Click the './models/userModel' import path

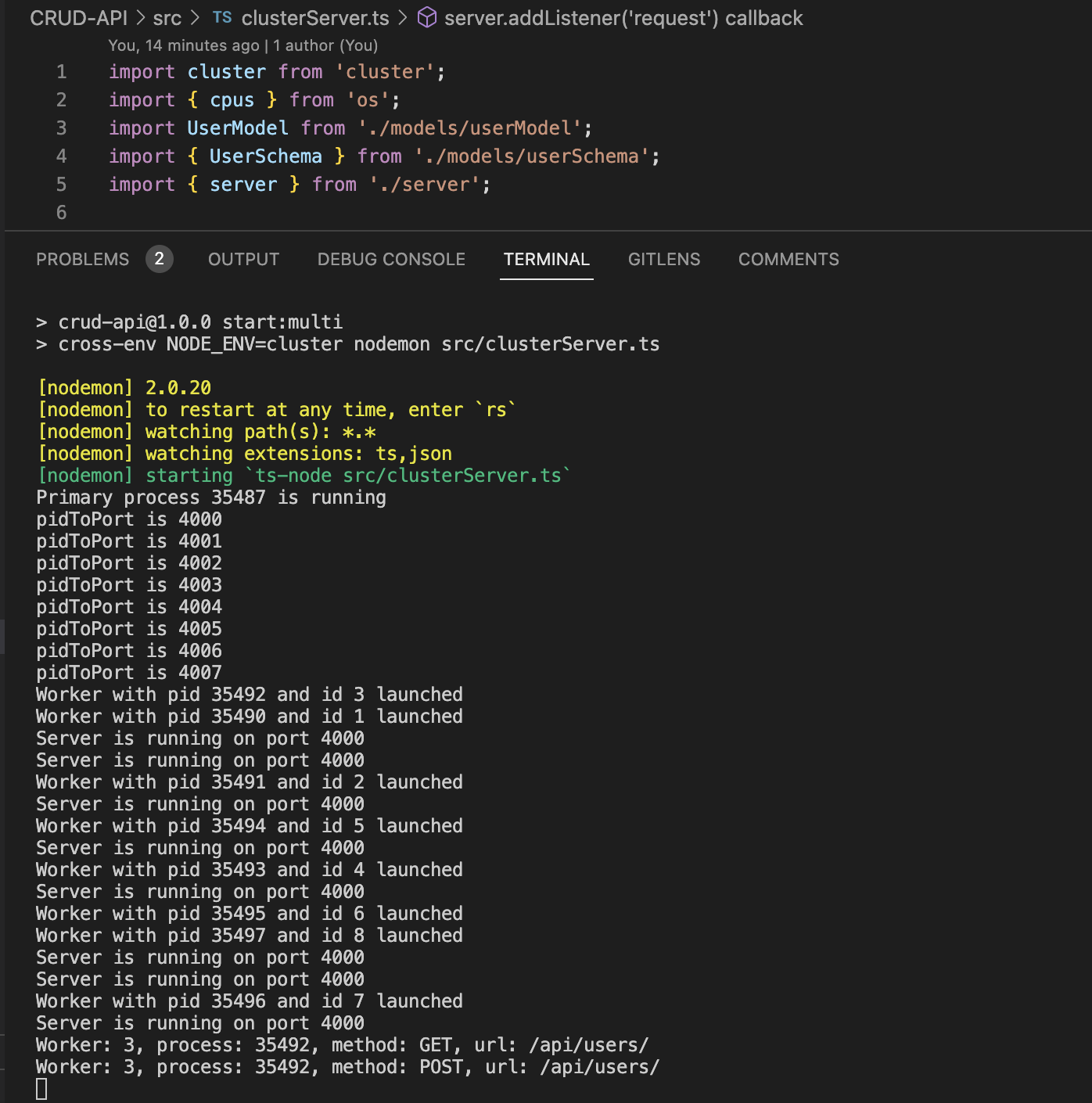point(470,128)
